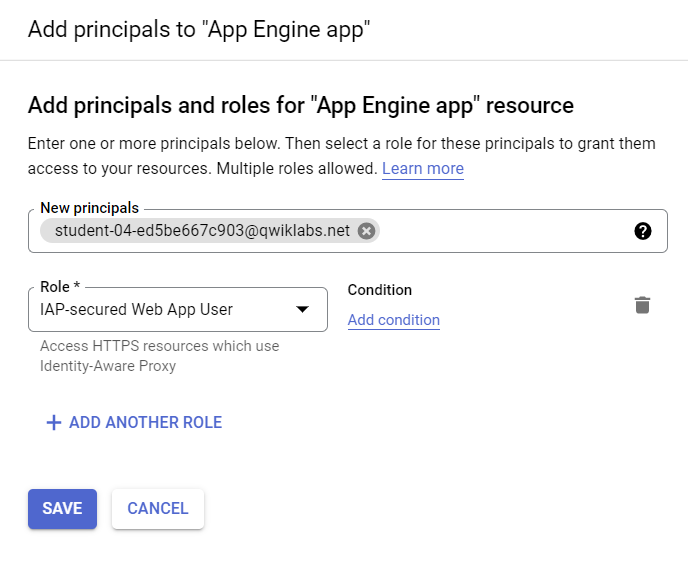
Task: Click the role description mentioning Identity-Aware Proxy
Action: click(160, 356)
